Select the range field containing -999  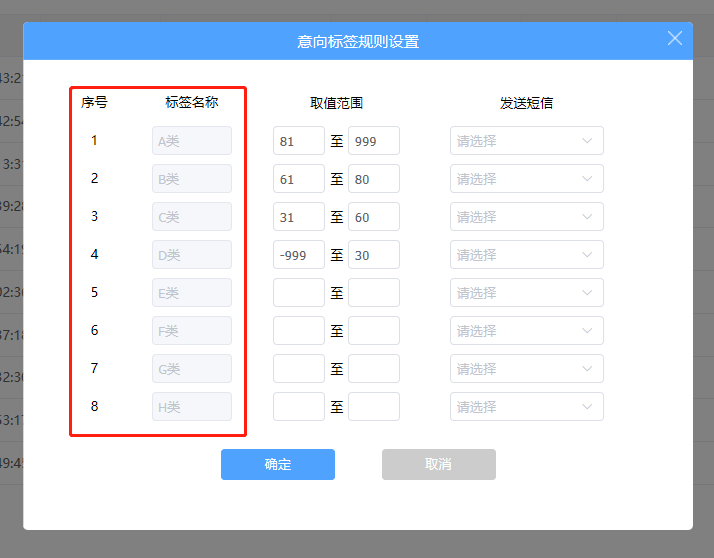pos(298,255)
